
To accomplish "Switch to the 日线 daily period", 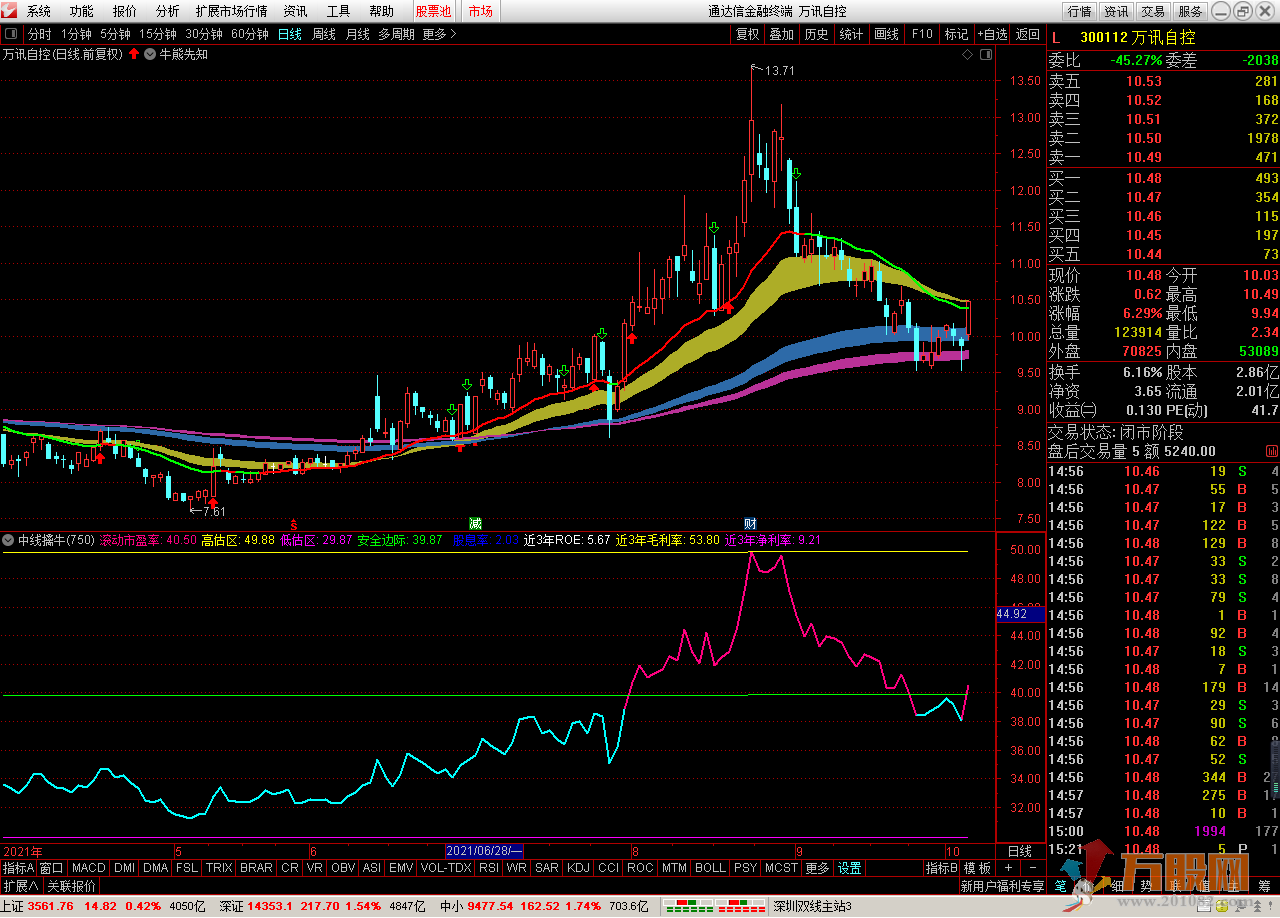I will point(289,34).
